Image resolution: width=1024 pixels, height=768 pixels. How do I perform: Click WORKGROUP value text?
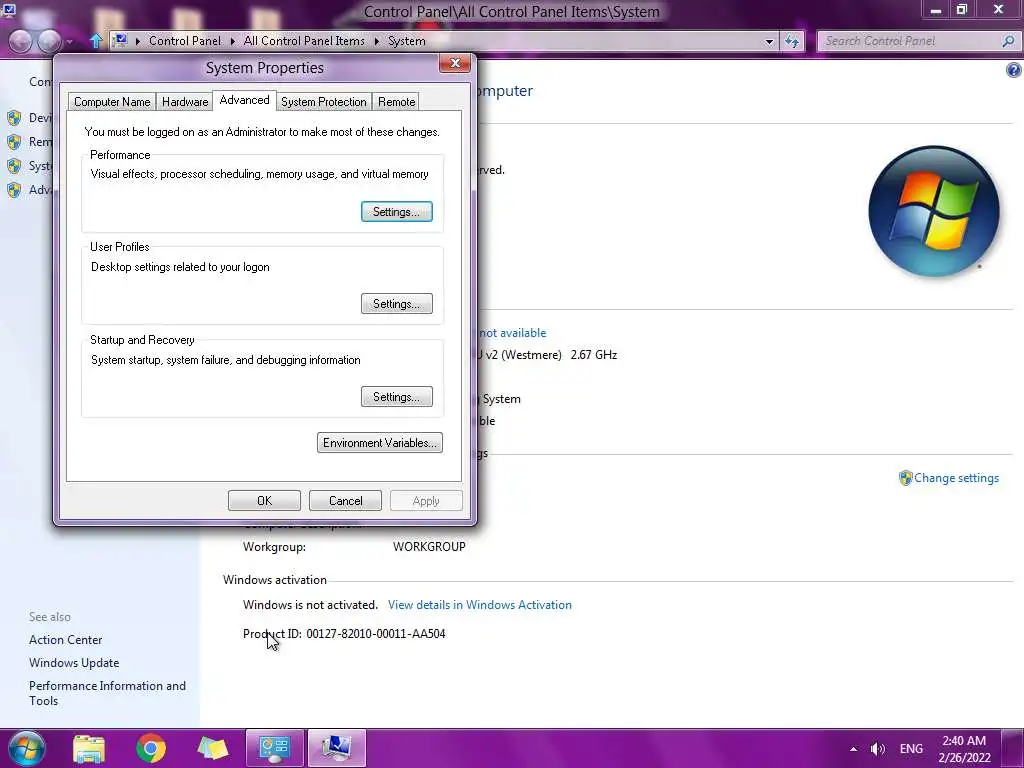tap(429, 547)
